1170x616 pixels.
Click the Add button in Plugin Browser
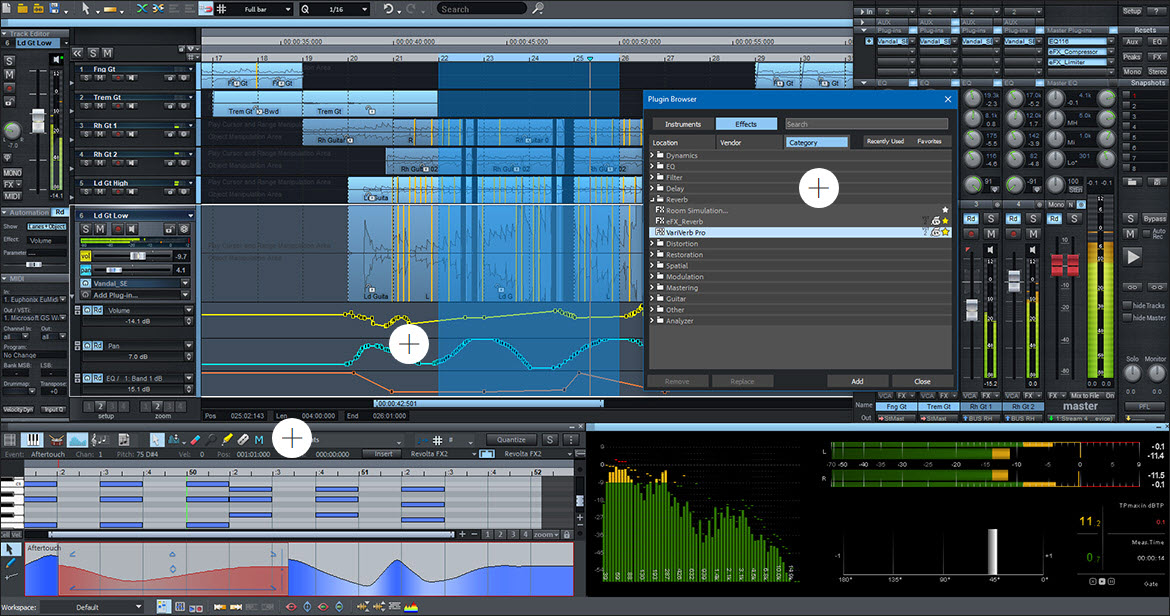click(857, 381)
